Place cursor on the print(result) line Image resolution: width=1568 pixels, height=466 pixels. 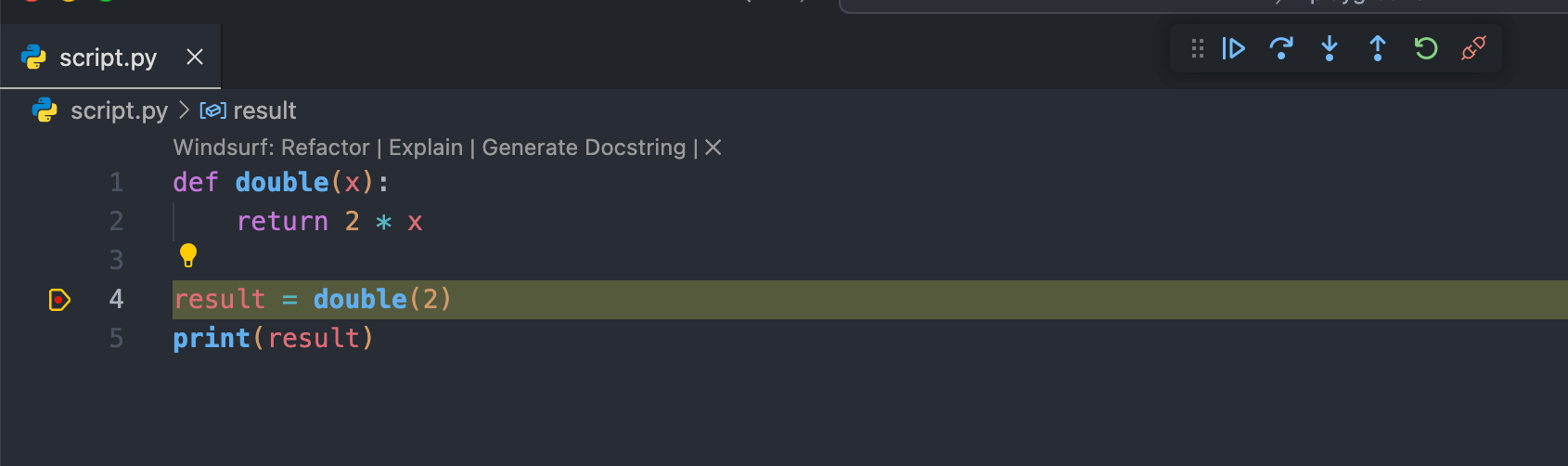(273, 338)
